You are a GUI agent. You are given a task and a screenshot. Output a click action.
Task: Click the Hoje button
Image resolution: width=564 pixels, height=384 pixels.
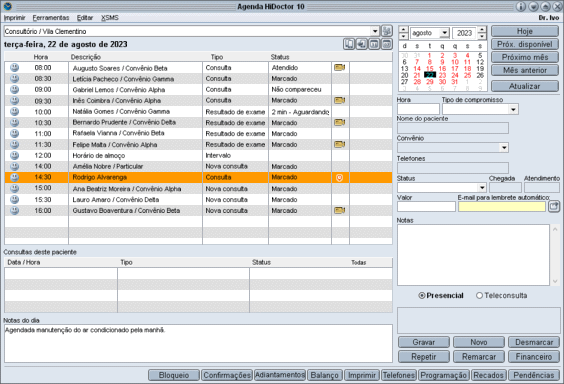tap(525, 31)
